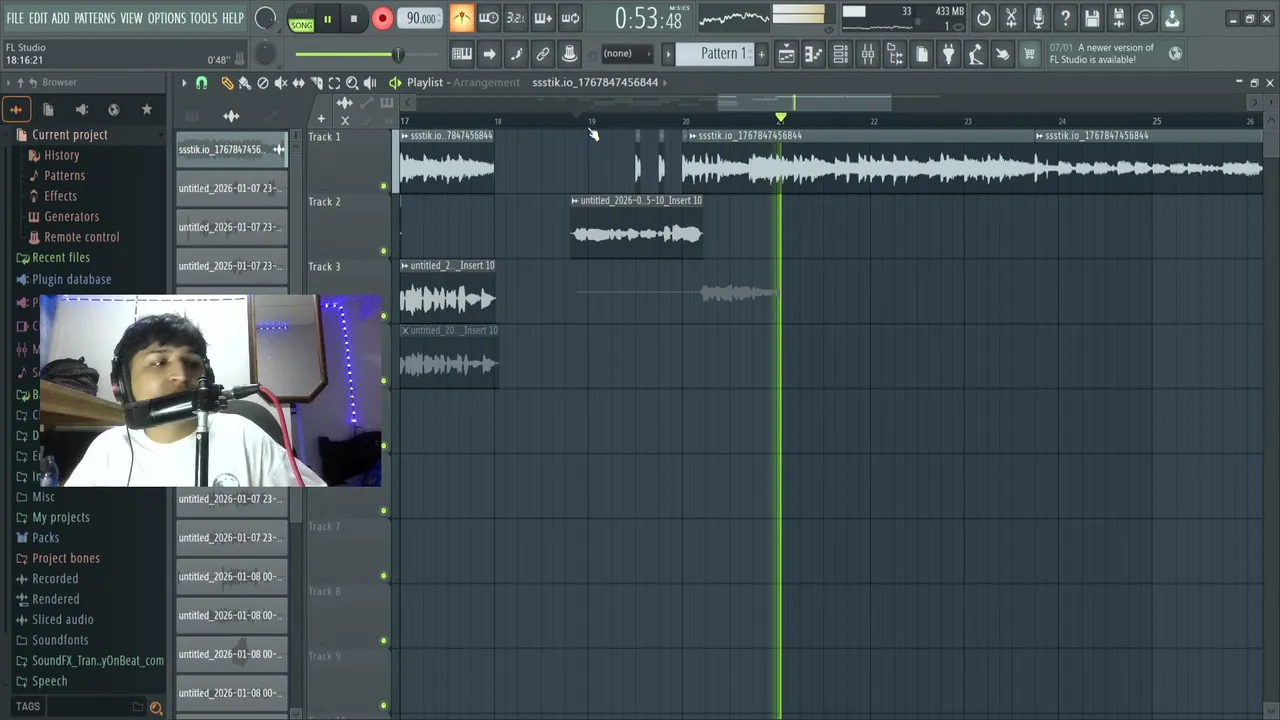Toggle countdown before recording
The height and width of the screenshot is (720, 1280).
pos(516,18)
